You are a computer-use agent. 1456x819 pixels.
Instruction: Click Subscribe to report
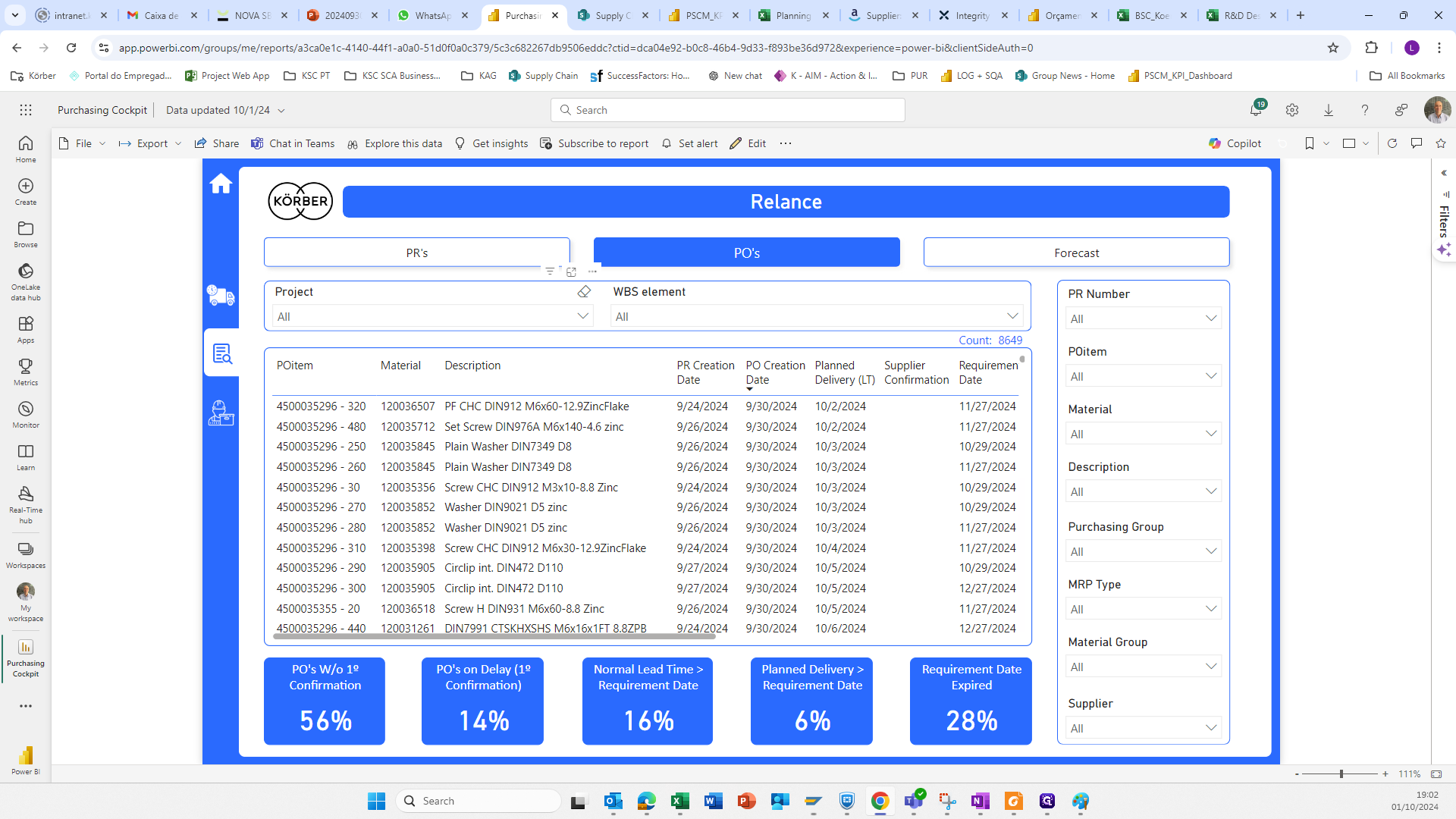(x=595, y=143)
